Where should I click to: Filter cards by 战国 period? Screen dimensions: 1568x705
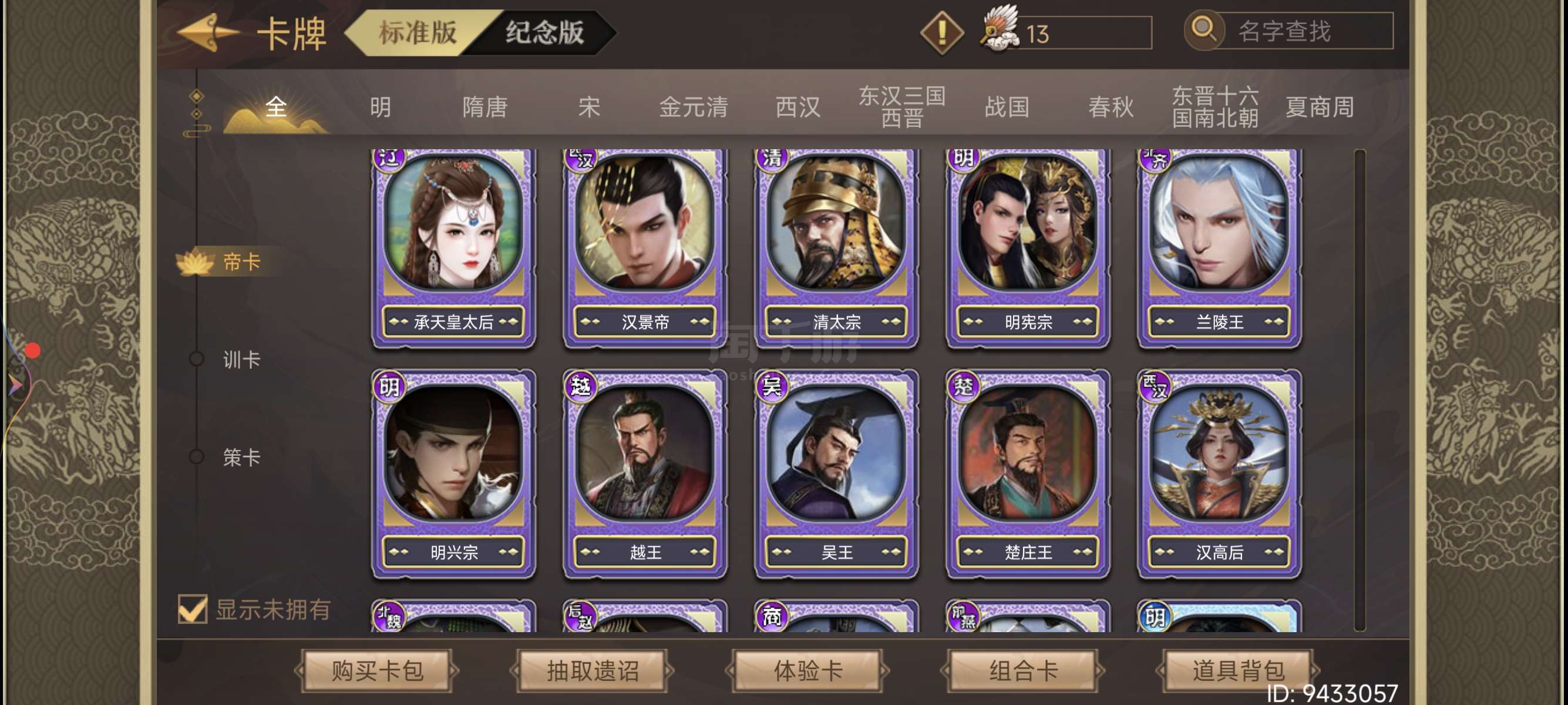point(1007,107)
